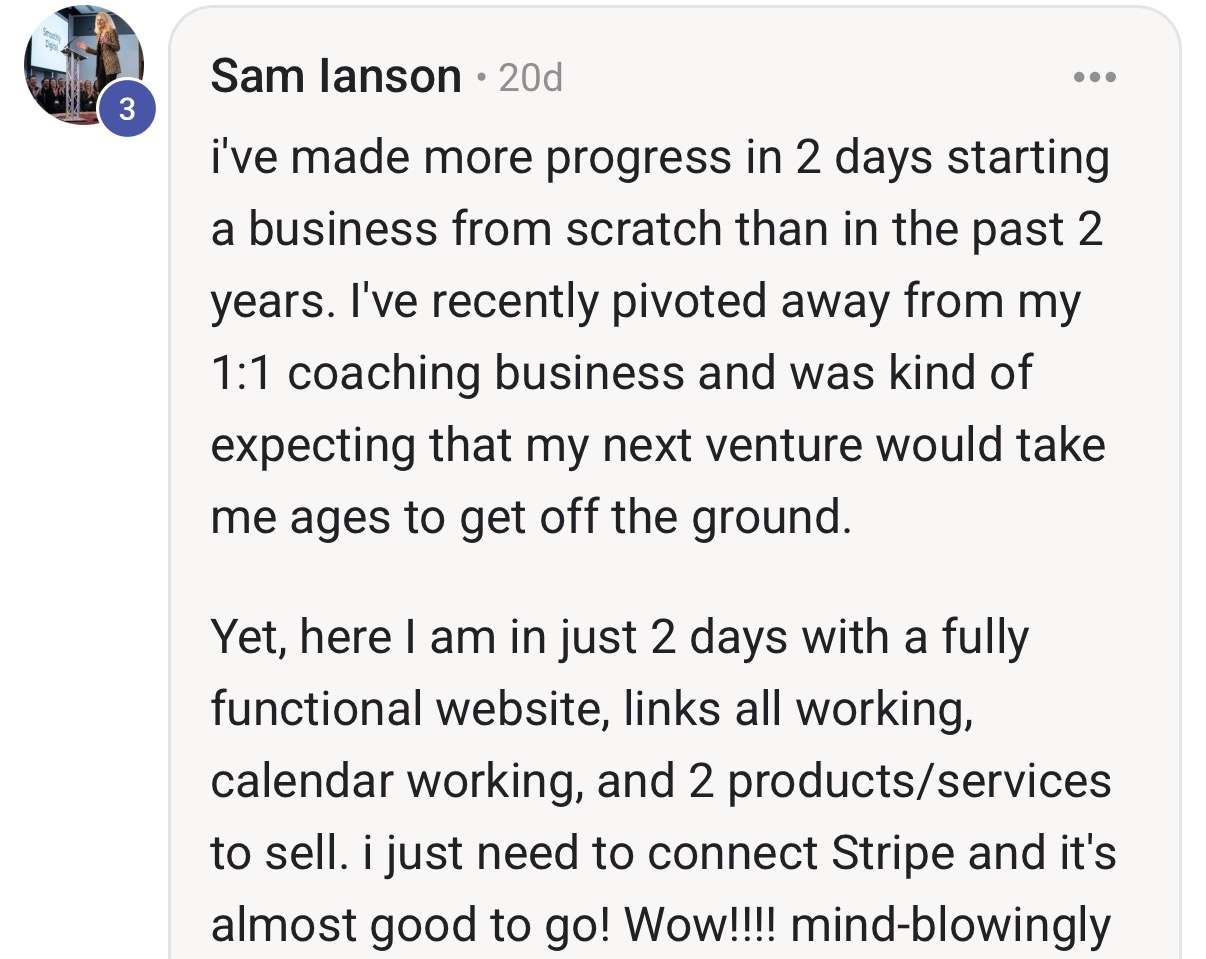Screen dimensions: 1206x959
Task: Click the 20d timestamp of the comment
Action: tap(530, 77)
